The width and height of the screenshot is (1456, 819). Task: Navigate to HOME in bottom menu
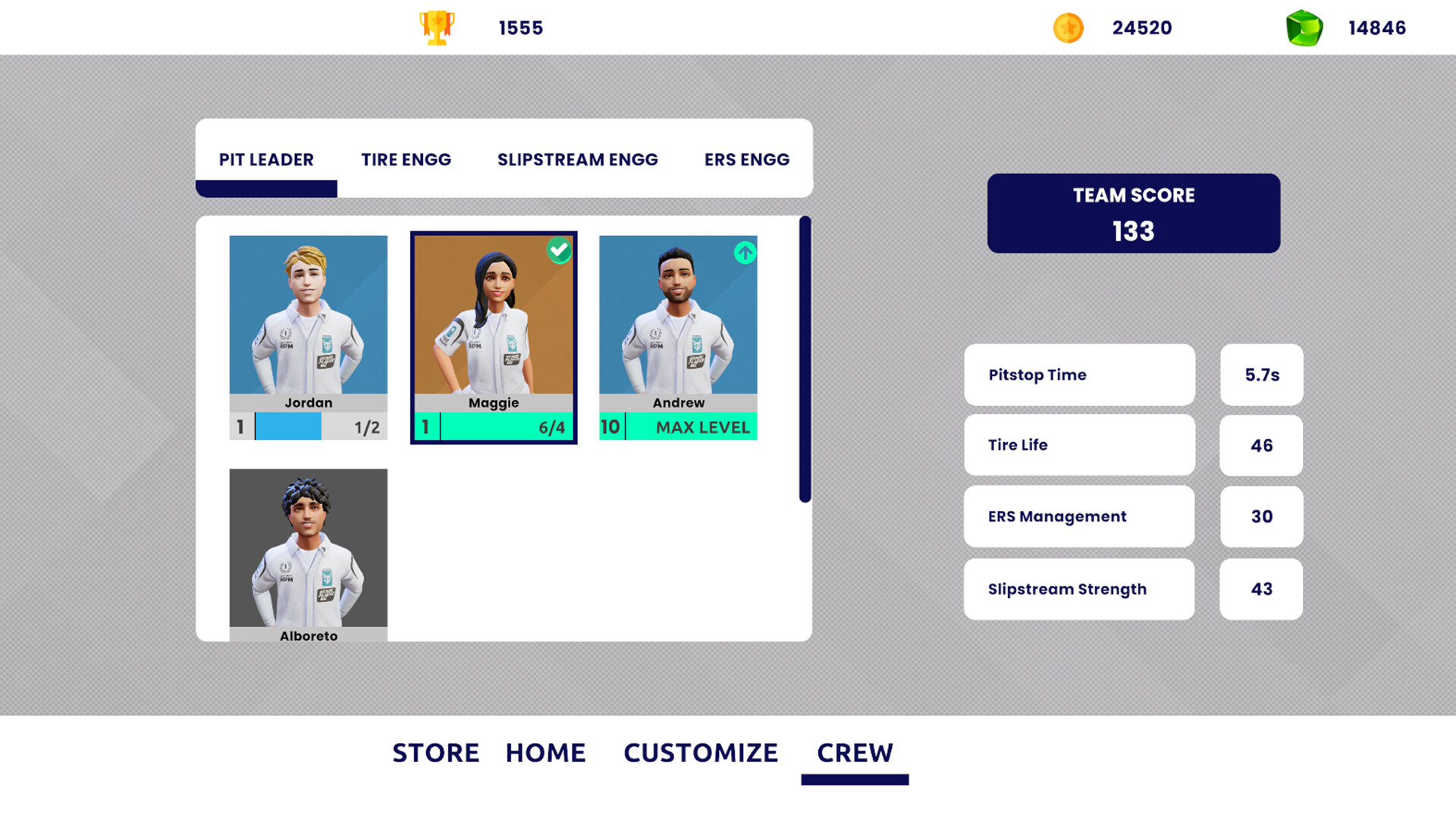point(545,753)
